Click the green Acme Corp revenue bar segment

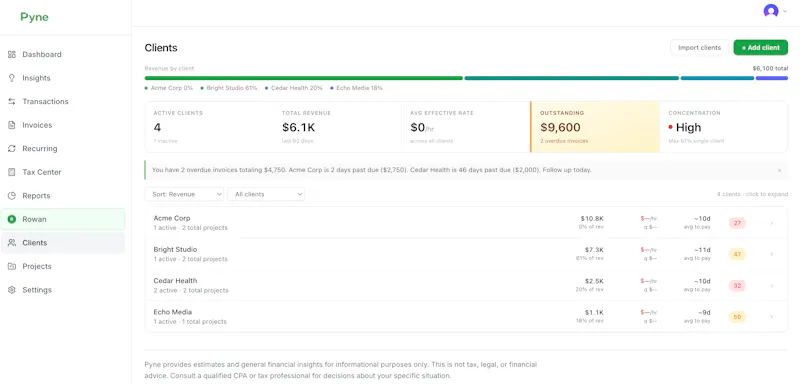pyautogui.click(x=304, y=78)
